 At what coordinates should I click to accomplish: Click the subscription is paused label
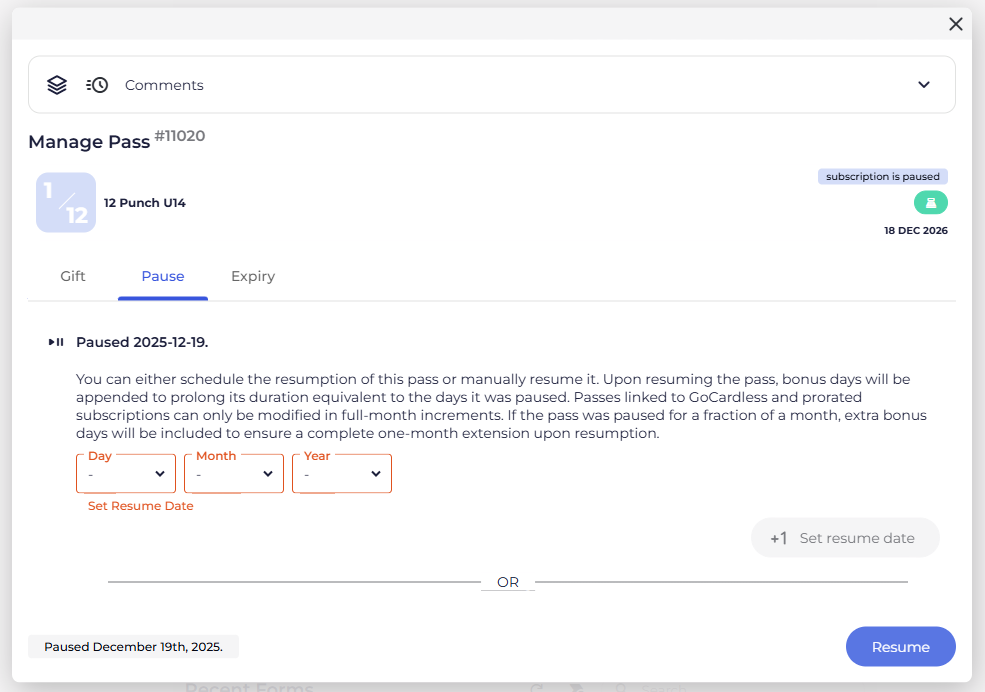(882, 177)
